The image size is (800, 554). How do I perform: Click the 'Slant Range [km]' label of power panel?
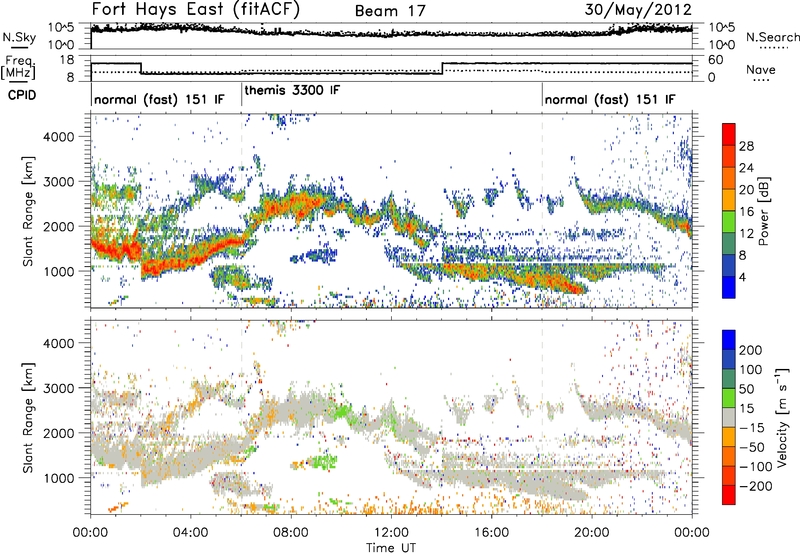[28, 211]
